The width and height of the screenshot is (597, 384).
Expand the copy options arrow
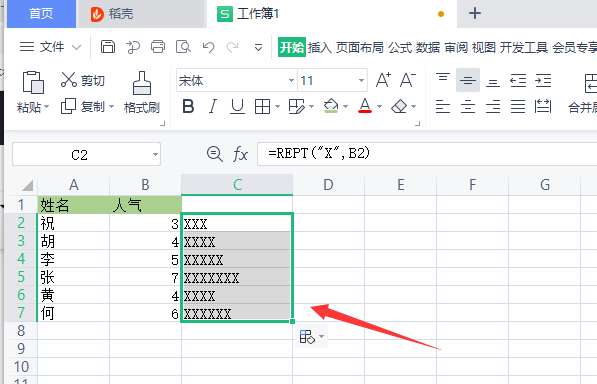[x=111, y=107]
